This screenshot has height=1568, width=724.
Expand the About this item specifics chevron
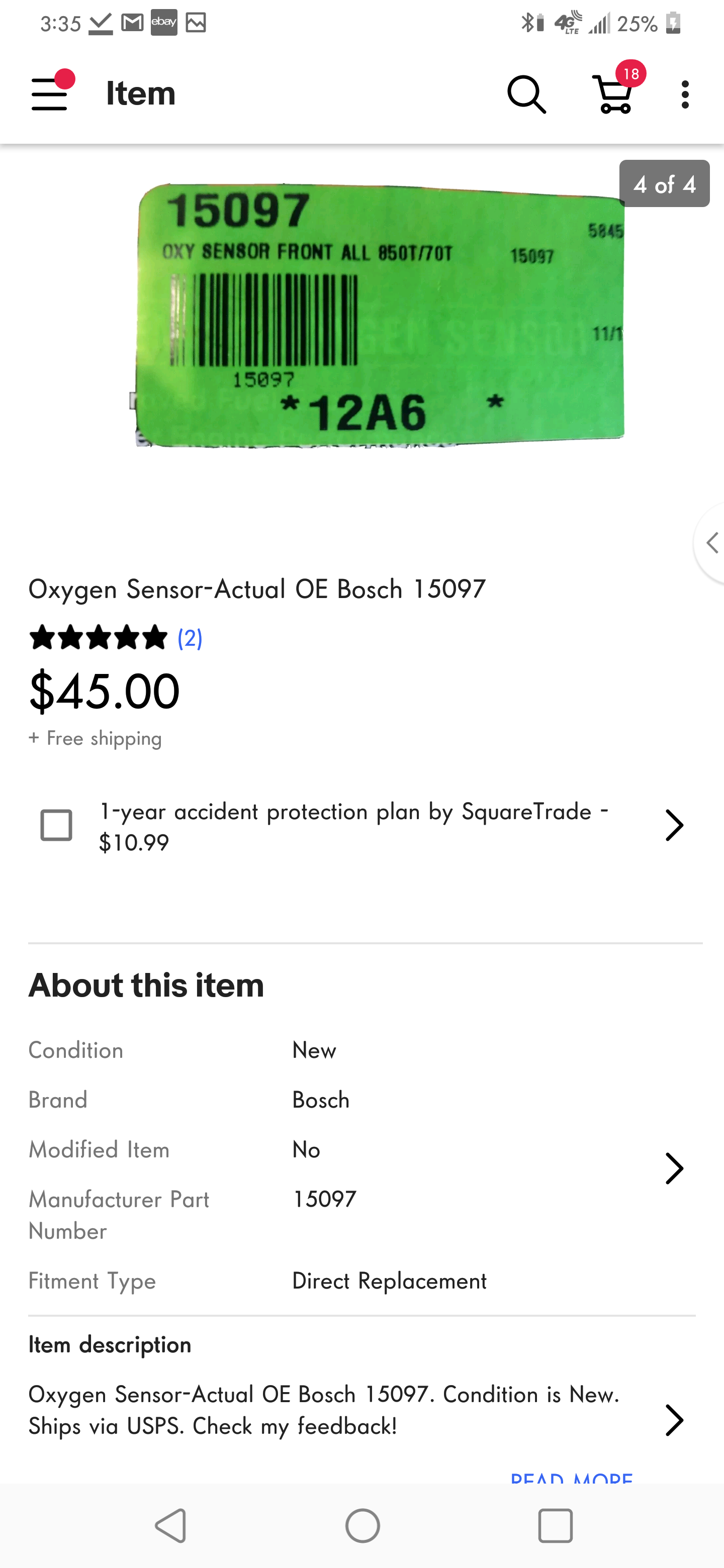tap(674, 1168)
